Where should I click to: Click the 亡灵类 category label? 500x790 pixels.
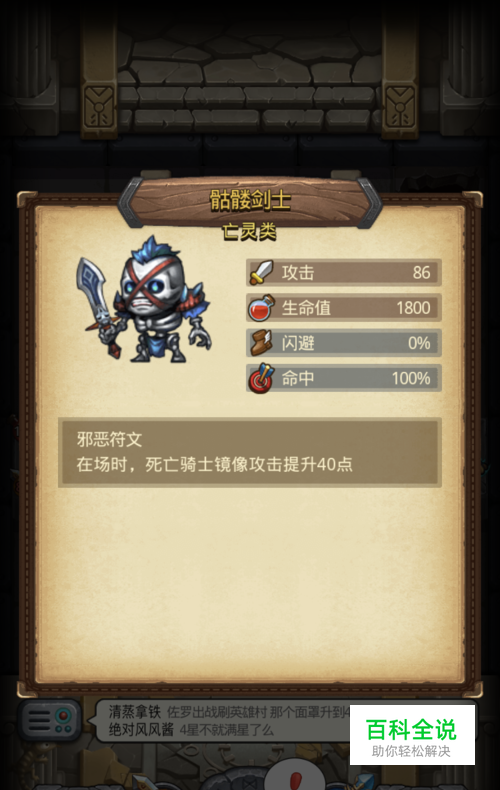[x=249, y=232]
